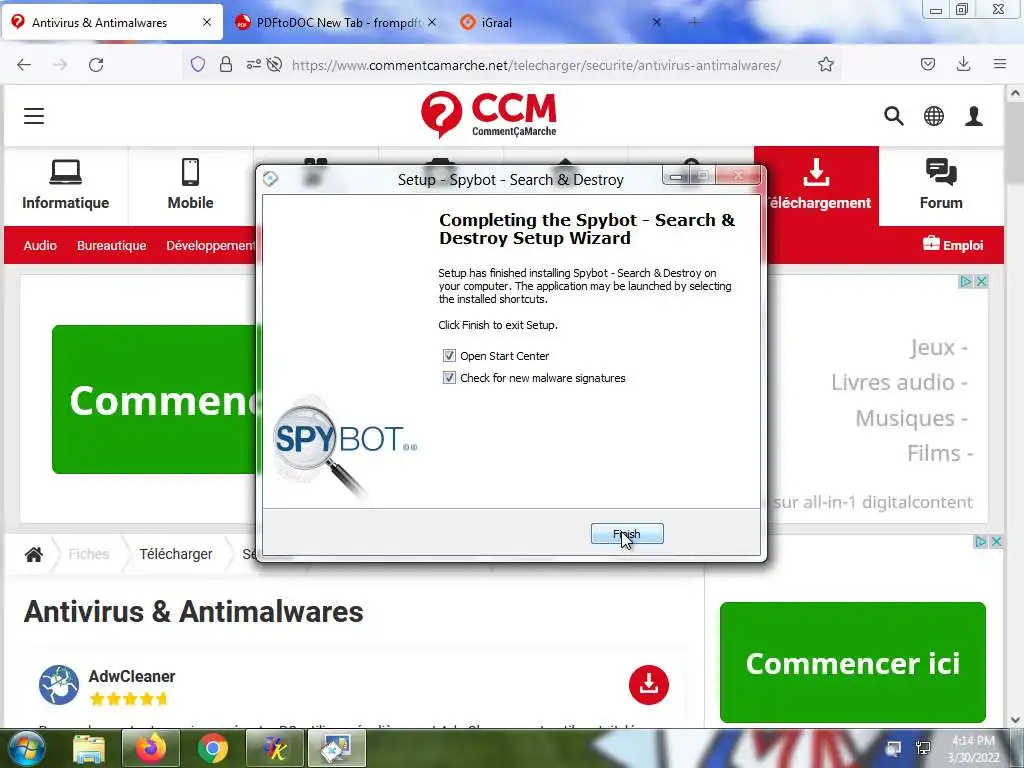Open the CCM user account icon
Viewport: 1024px width, 768px height.
click(974, 116)
